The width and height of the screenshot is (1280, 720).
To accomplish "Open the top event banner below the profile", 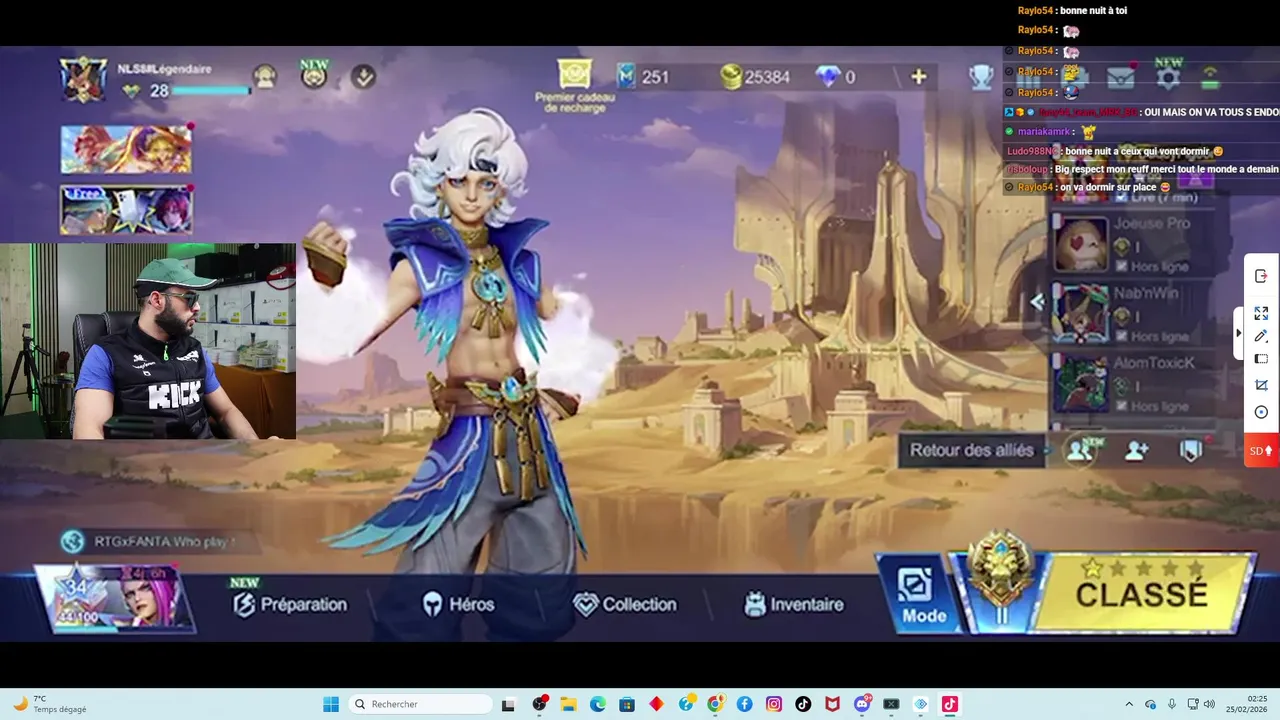I will (x=126, y=149).
